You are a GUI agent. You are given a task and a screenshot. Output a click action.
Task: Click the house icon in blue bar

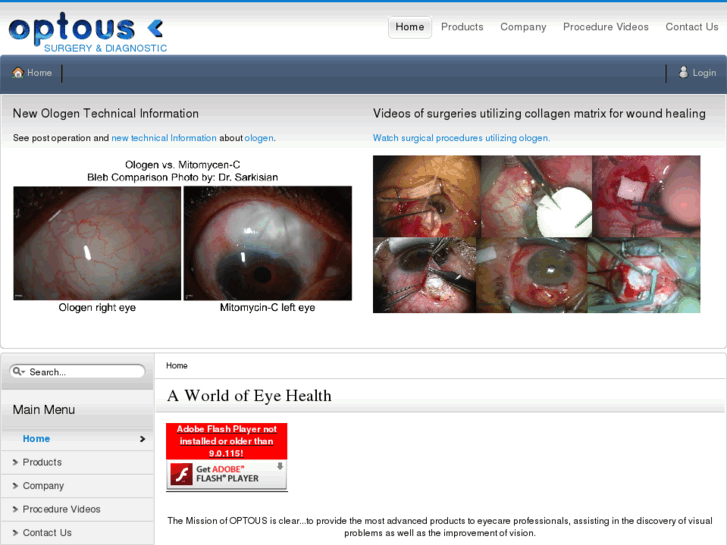(x=18, y=72)
